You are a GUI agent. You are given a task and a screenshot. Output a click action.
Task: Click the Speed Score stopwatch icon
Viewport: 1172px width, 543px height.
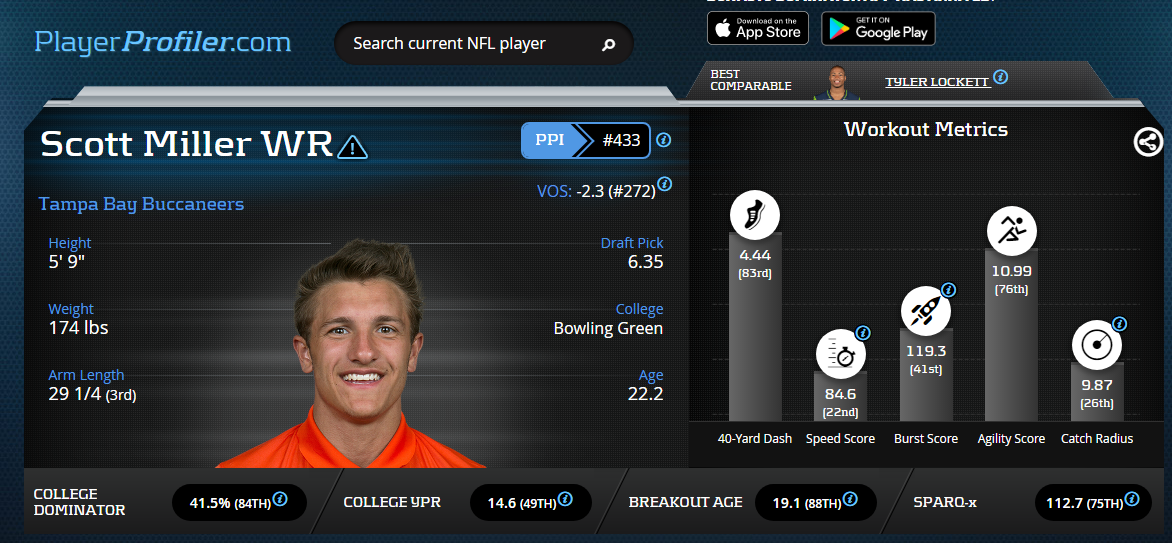(x=841, y=355)
